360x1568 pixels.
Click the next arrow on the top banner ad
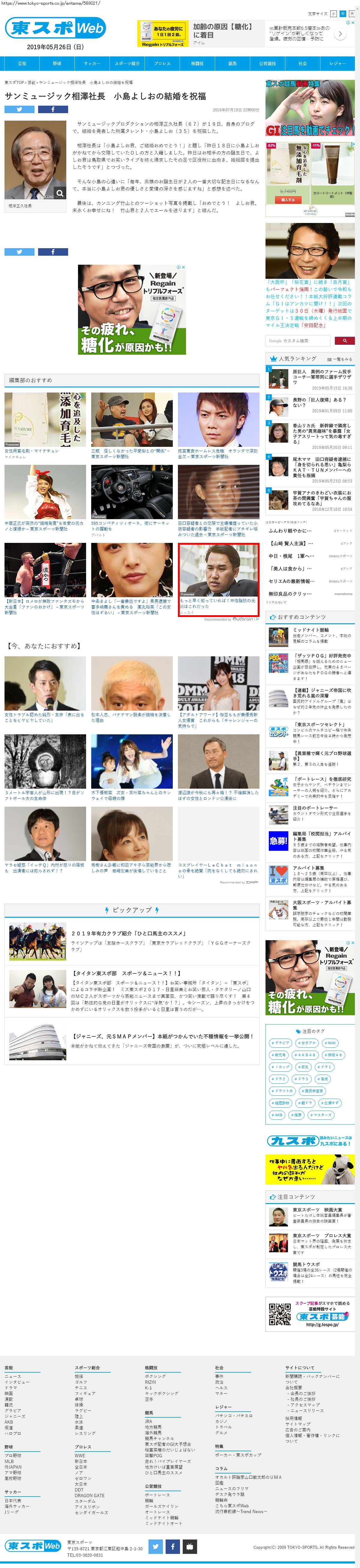click(x=340, y=34)
